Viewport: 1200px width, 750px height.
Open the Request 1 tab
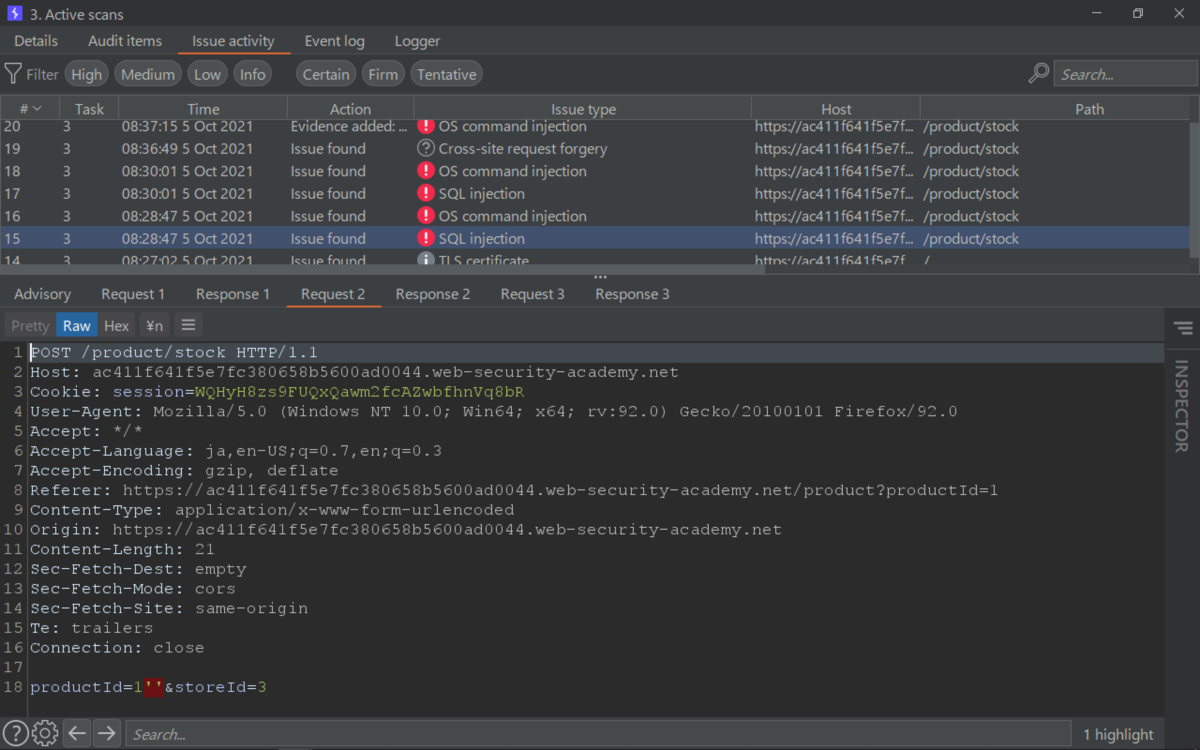pos(133,294)
